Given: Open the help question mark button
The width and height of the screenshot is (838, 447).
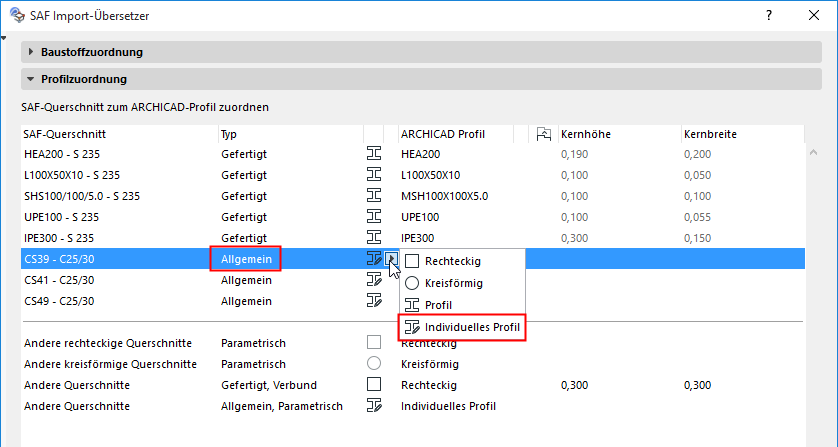Looking at the screenshot, I should 769,16.
